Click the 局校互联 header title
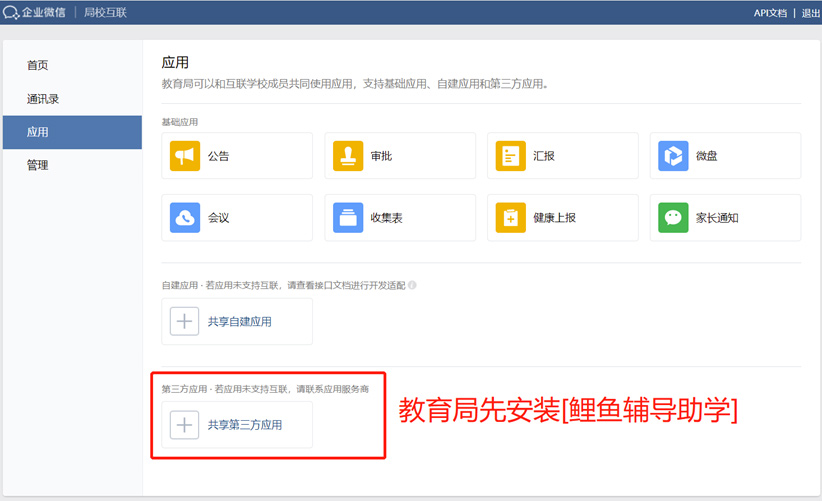Image resolution: width=822 pixels, height=501 pixels. pyautogui.click(x=105, y=13)
